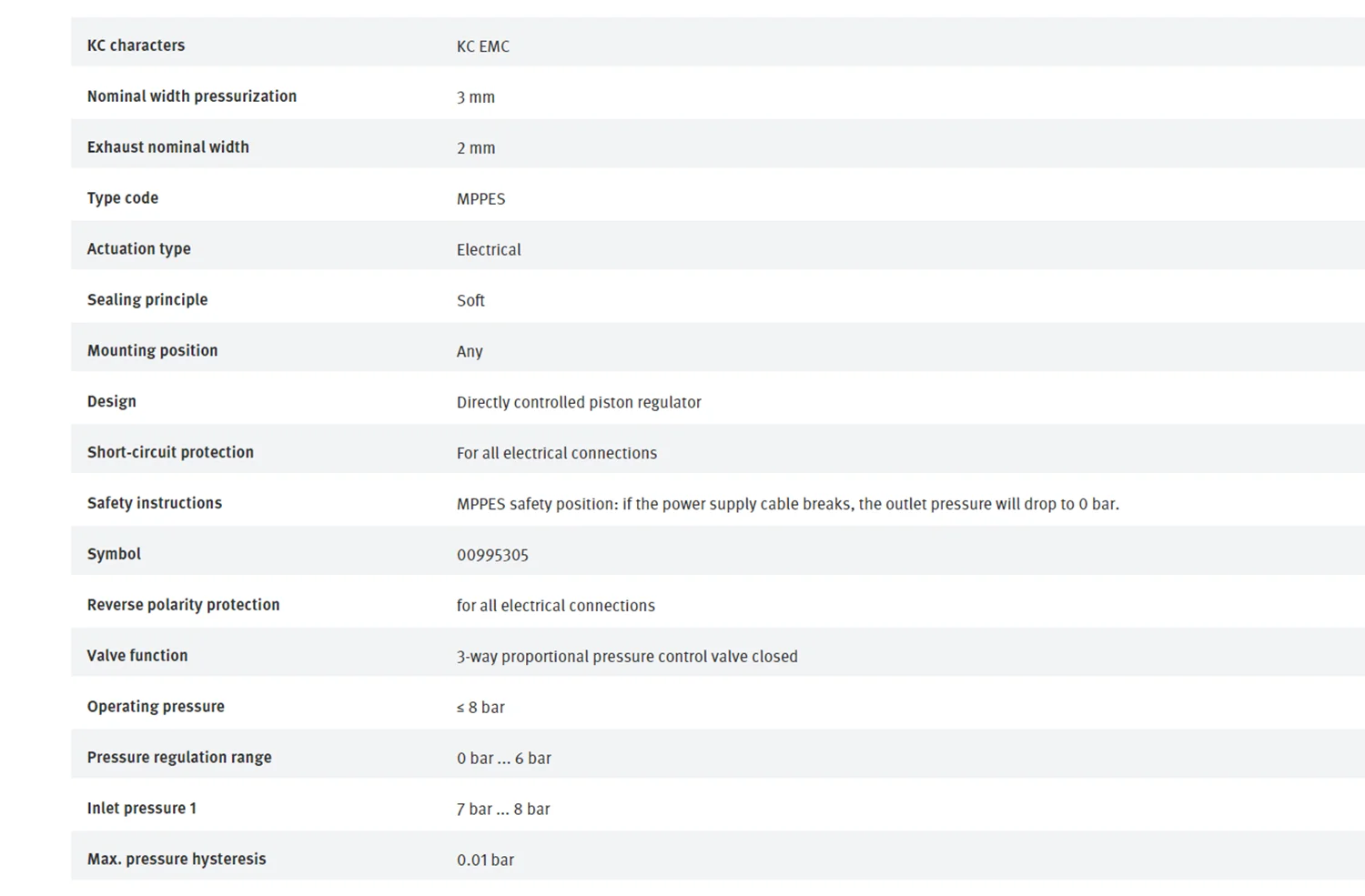The height and width of the screenshot is (896, 1365).
Task: Click the 'KC characters' row label
Action: [x=136, y=45]
